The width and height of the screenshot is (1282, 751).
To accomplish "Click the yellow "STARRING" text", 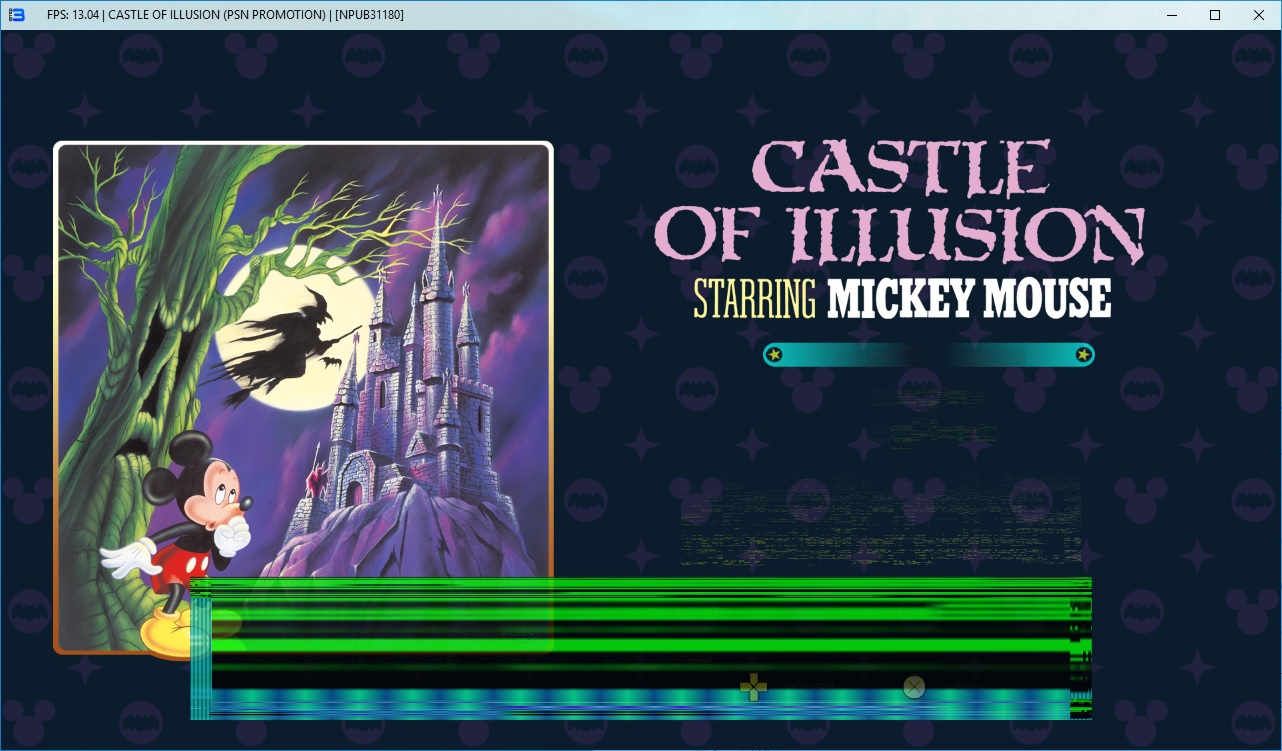I will click(x=755, y=299).
